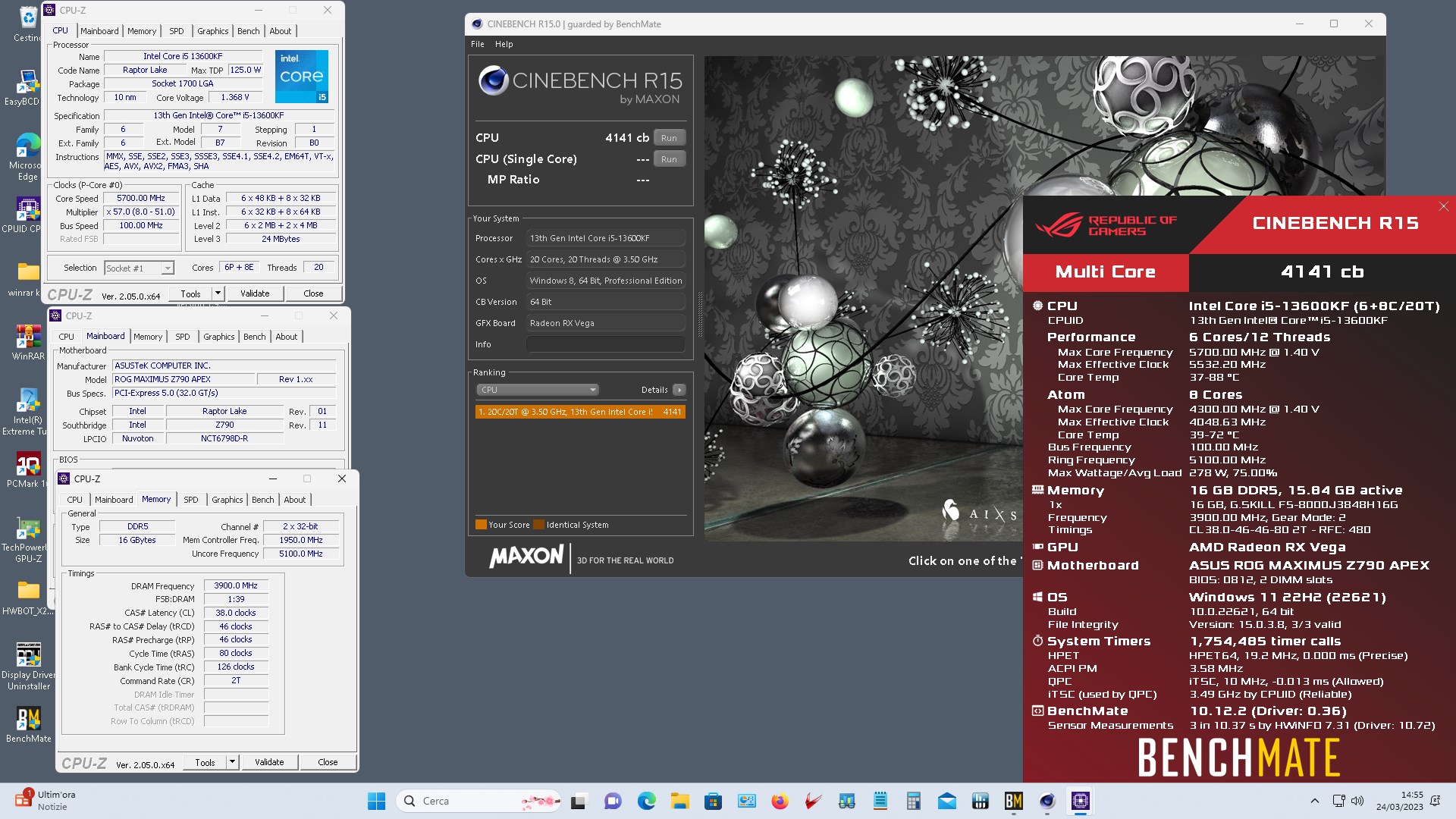The image size is (1456, 819).
Task: Open the File menu in Cinebench
Action: click(478, 44)
